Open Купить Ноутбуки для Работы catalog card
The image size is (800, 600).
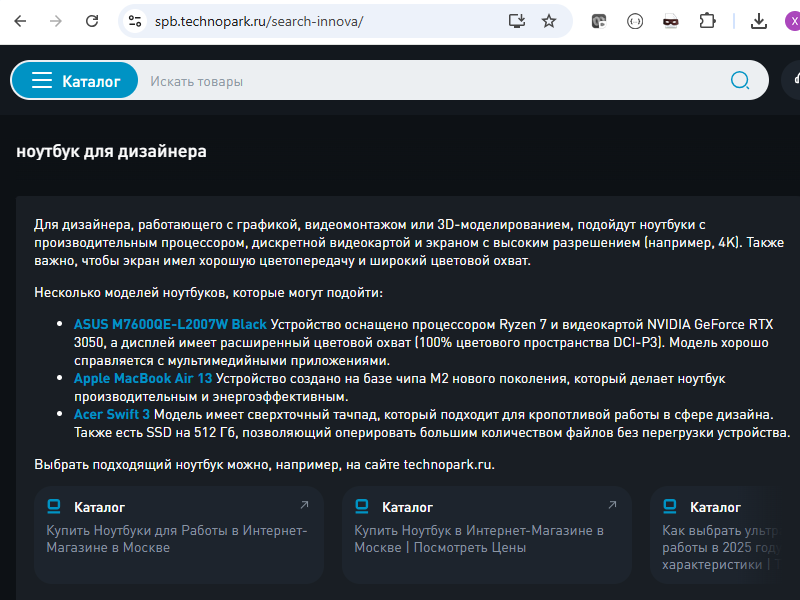(179, 535)
